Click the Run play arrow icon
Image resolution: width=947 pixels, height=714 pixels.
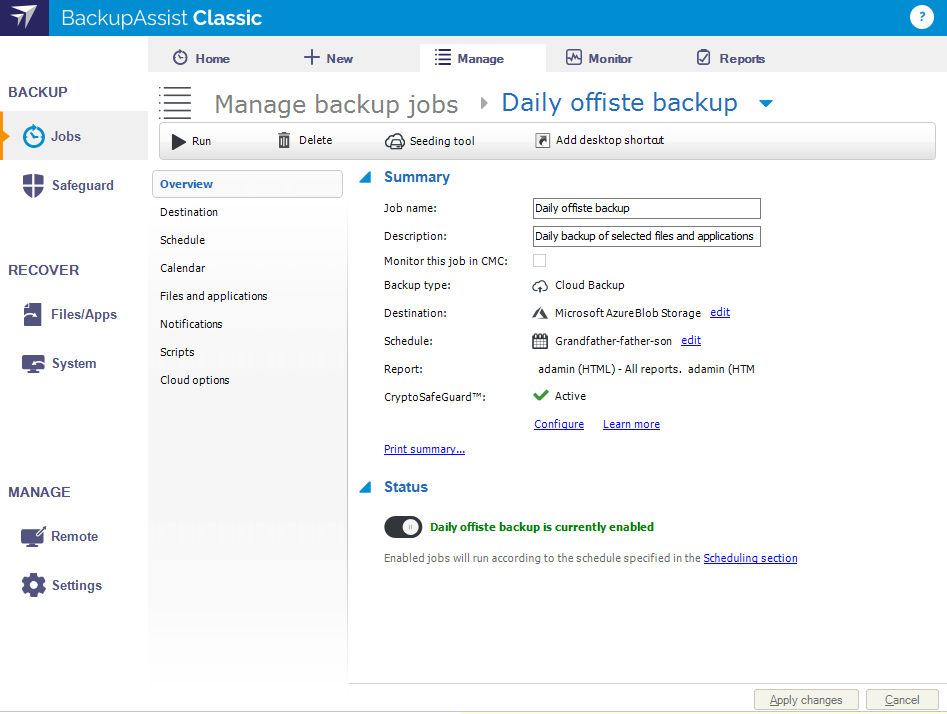(179, 141)
